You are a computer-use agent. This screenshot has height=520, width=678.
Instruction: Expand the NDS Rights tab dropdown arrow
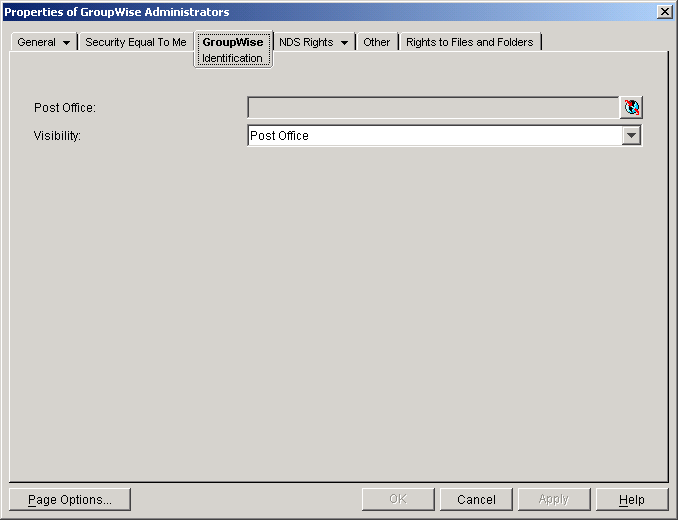pyautogui.click(x=345, y=43)
